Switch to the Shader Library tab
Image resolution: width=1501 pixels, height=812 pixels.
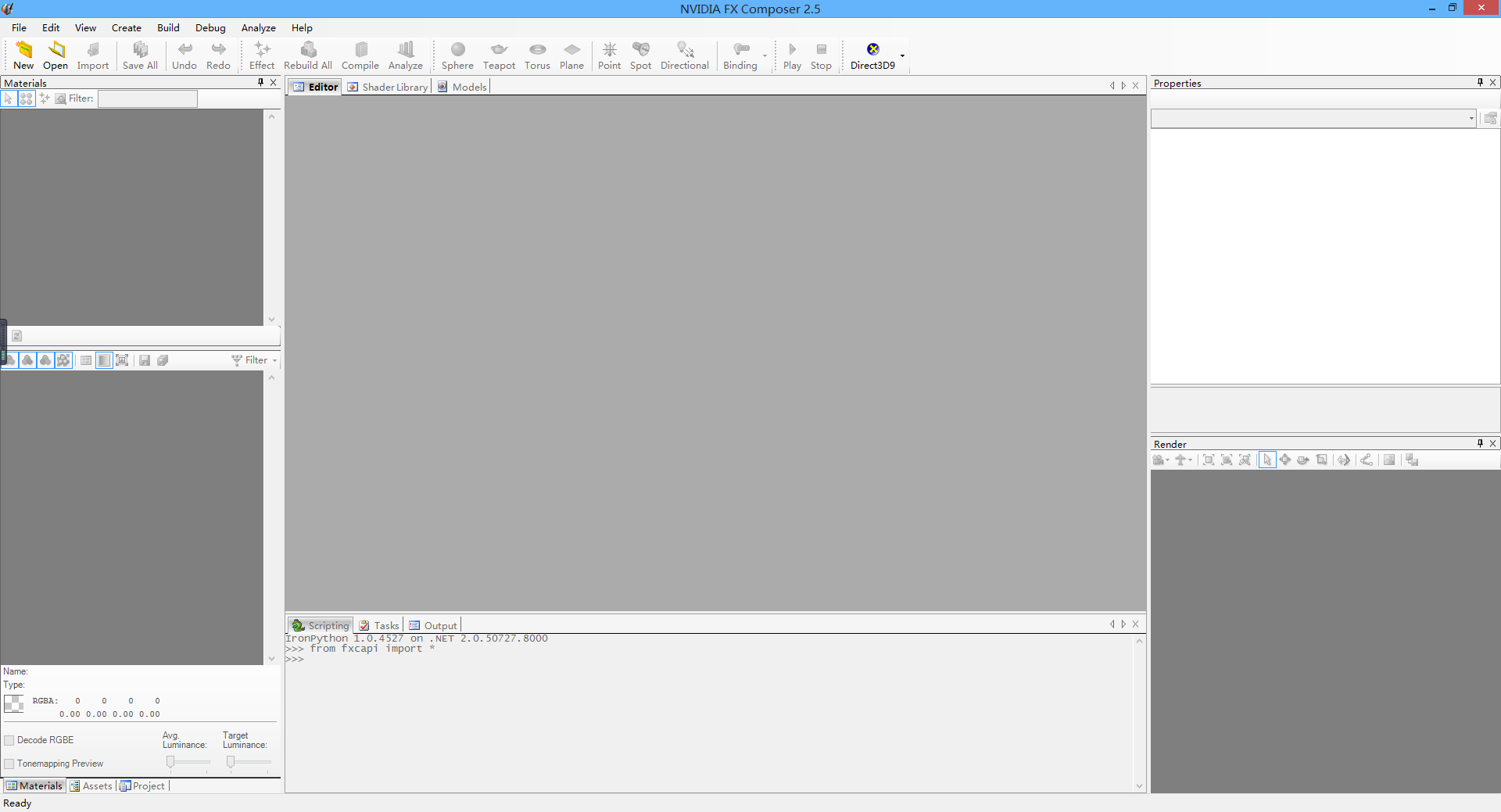[x=387, y=87]
